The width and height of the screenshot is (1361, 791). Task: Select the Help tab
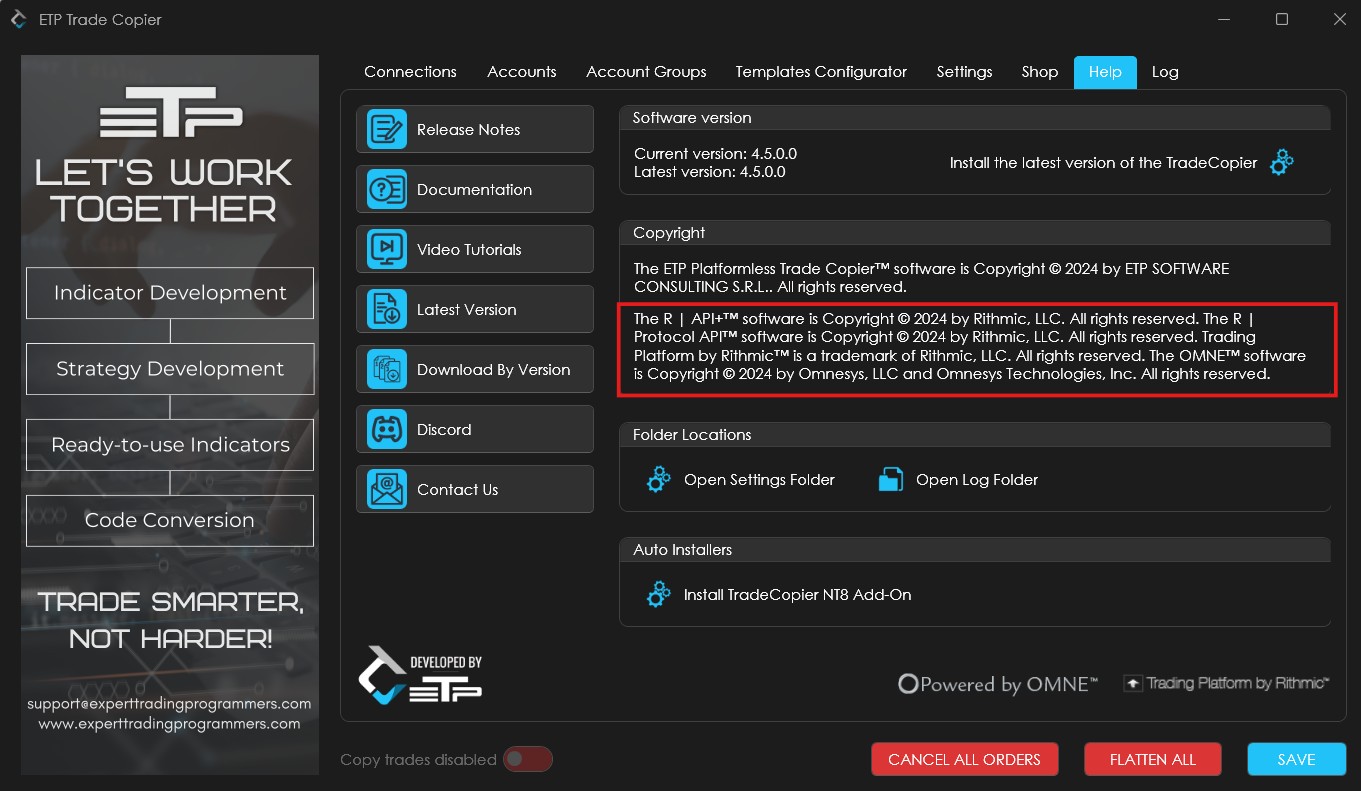(x=1105, y=72)
